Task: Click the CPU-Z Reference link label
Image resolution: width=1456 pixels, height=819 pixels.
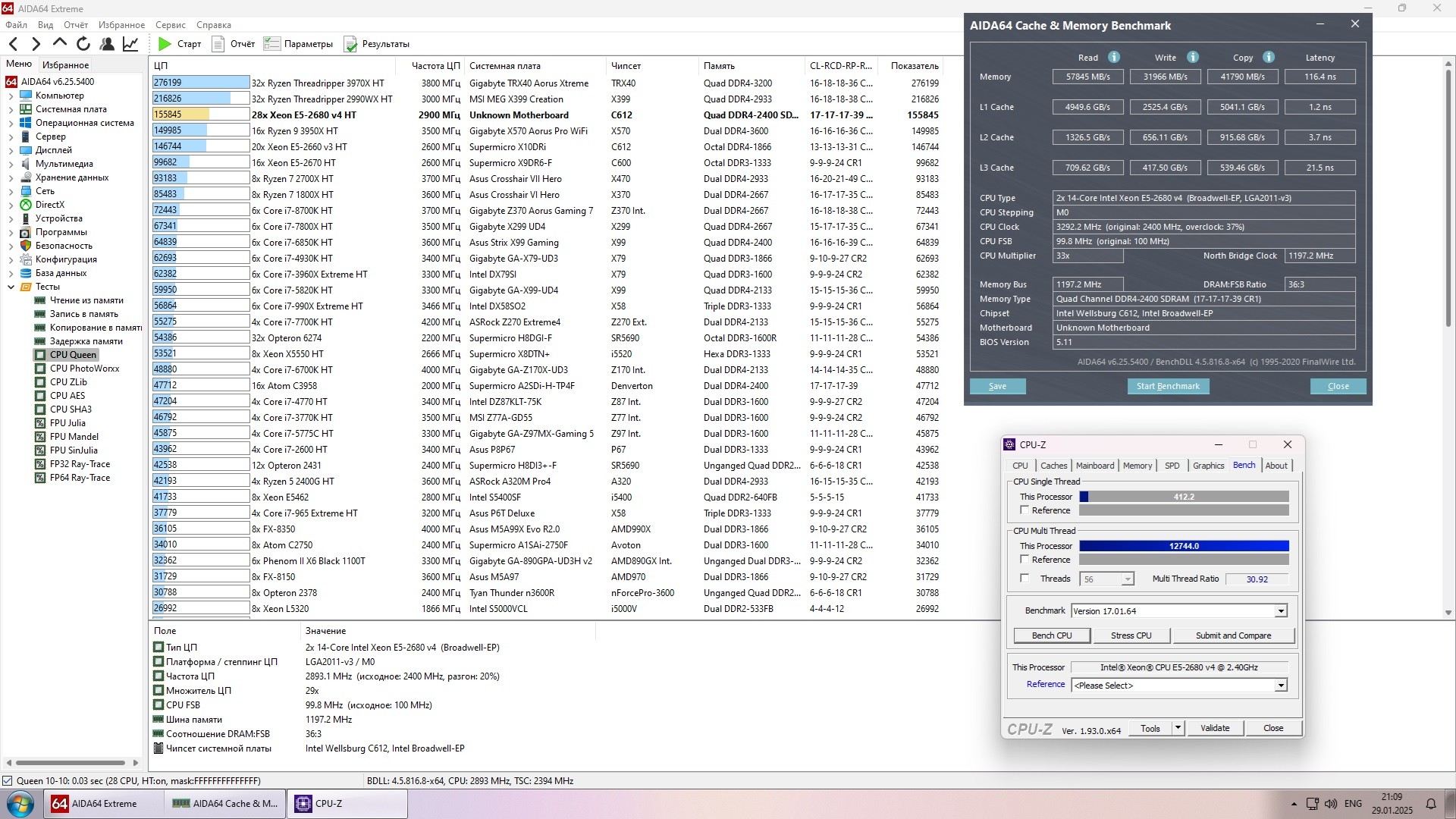Action: (x=1046, y=684)
